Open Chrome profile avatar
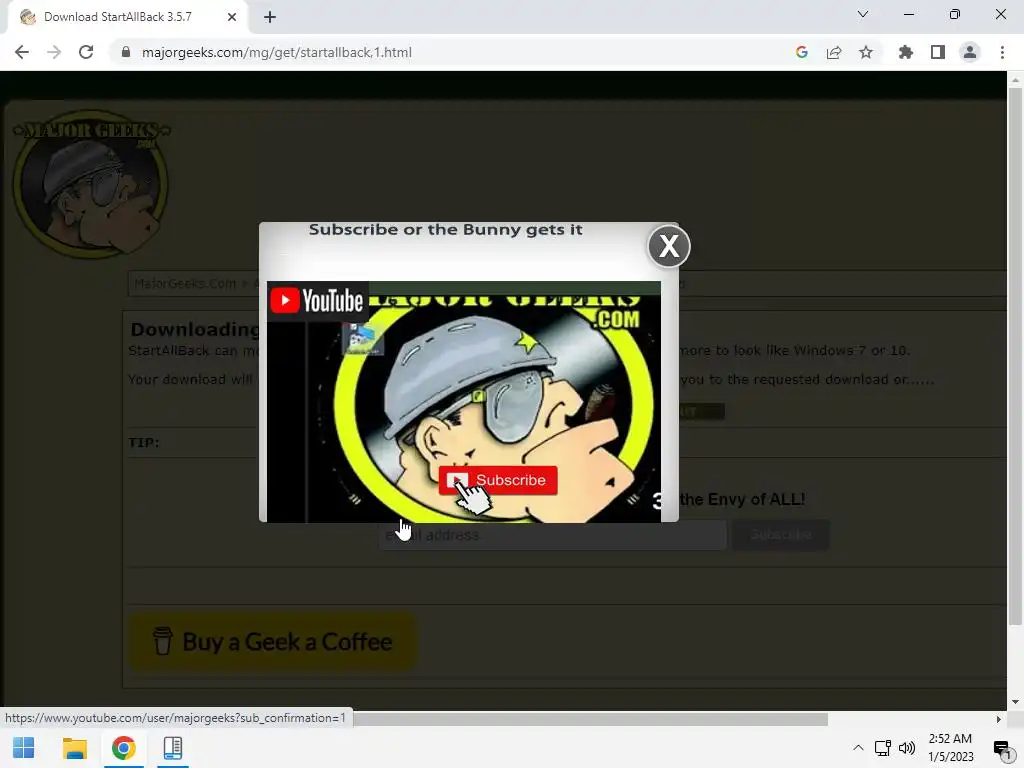Screen dimensions: 1024x768 [970, 52]
